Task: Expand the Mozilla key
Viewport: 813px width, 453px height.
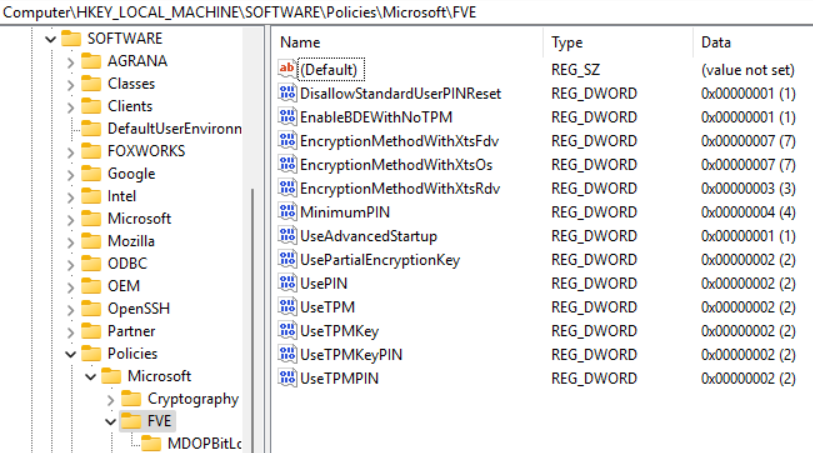Action: click(71, 243)
